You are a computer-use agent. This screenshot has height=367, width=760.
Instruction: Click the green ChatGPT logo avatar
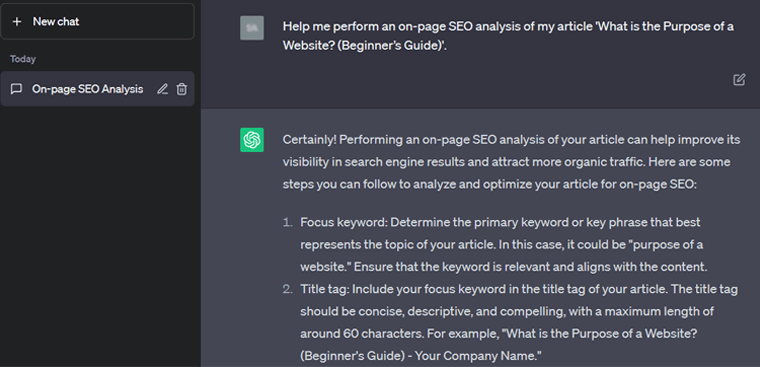[x=252, y=140]
